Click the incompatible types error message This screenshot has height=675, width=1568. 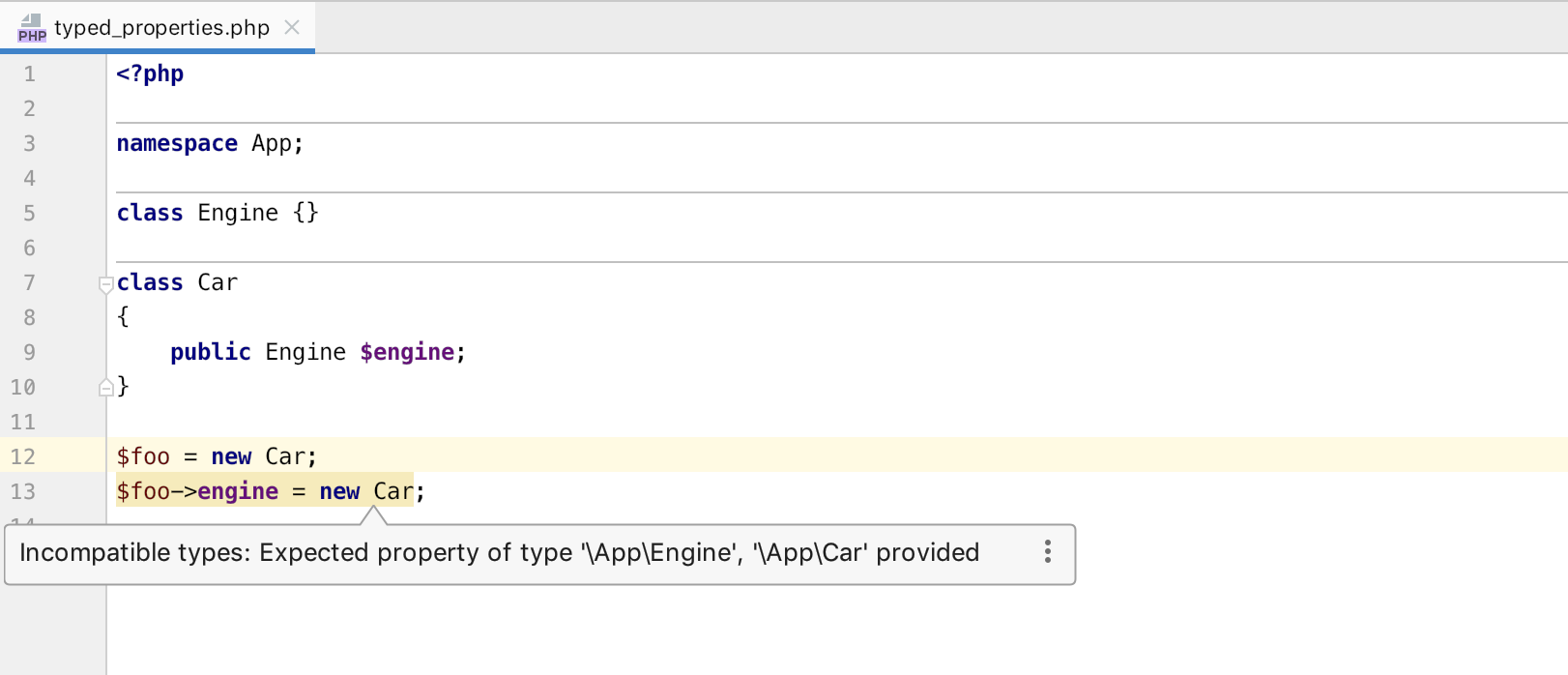(x=499, y=552)
